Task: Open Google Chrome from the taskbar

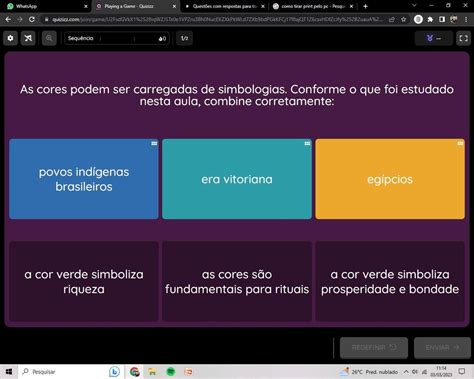Action: coord(135,371)
